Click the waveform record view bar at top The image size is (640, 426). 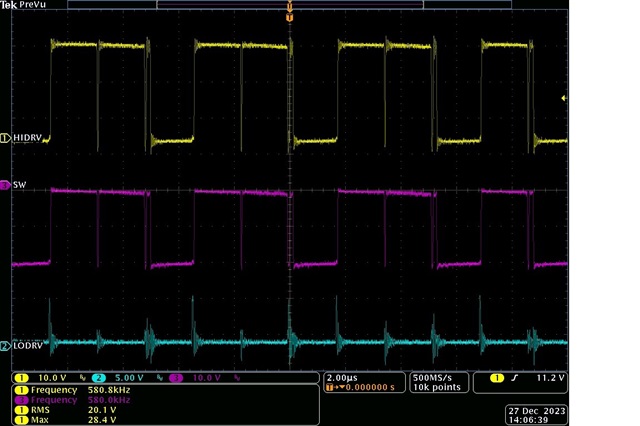click(289, 5)
